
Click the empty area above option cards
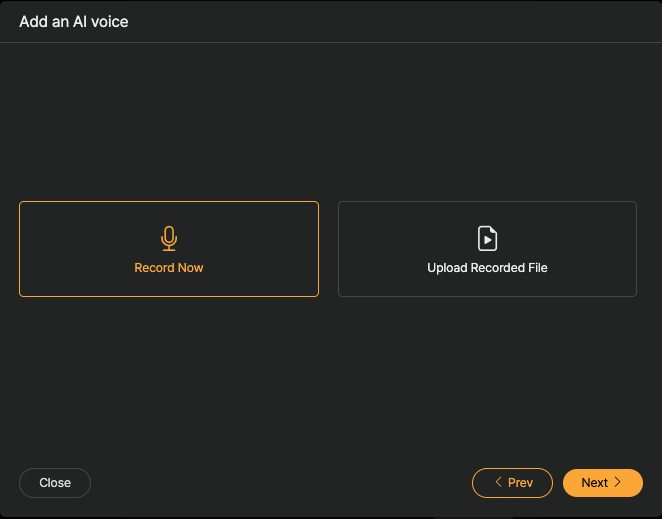tap(331, 122)
